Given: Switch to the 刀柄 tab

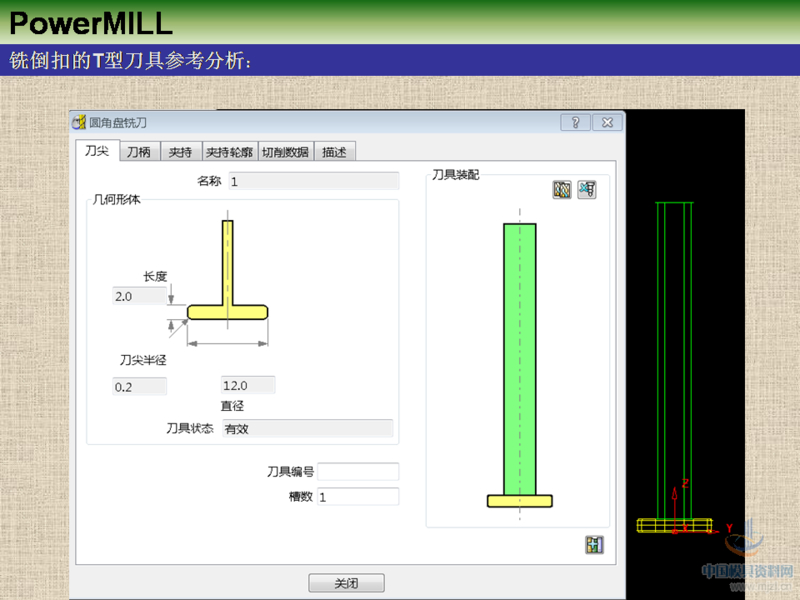Looking at the screenshot, I should coord(139,152).
